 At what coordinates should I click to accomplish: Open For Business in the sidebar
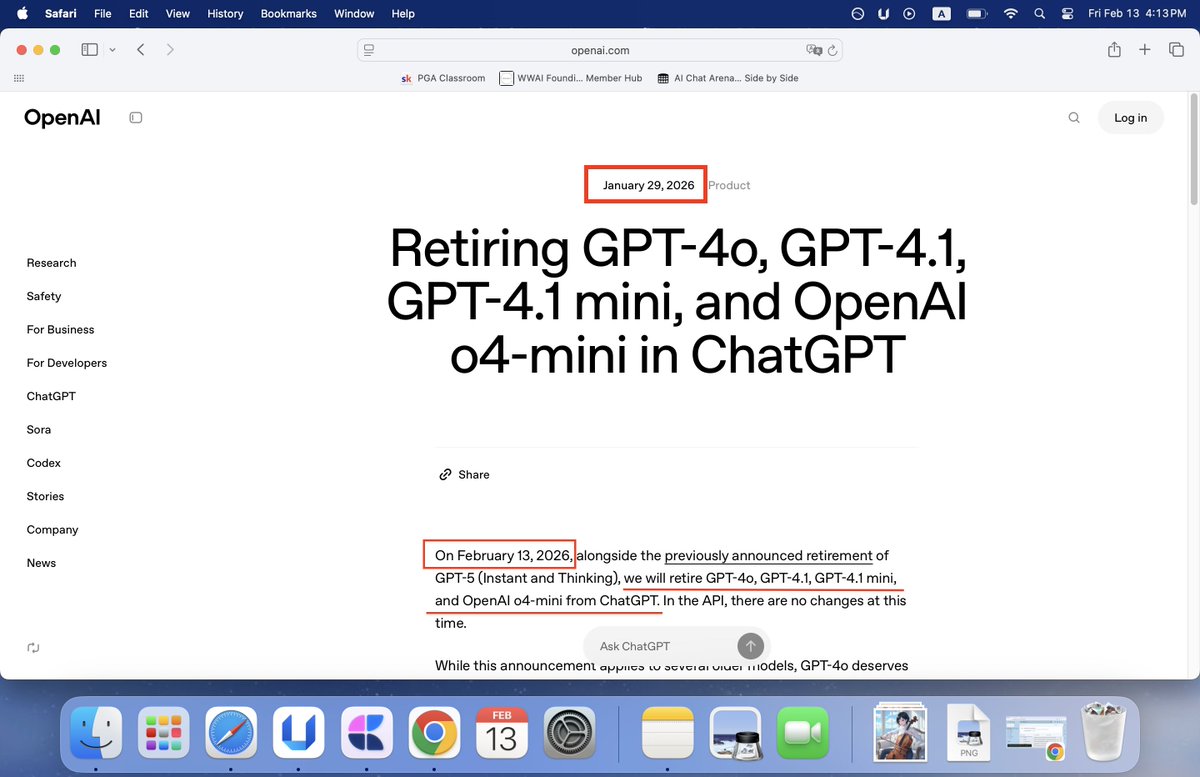(x=60, y=330)
